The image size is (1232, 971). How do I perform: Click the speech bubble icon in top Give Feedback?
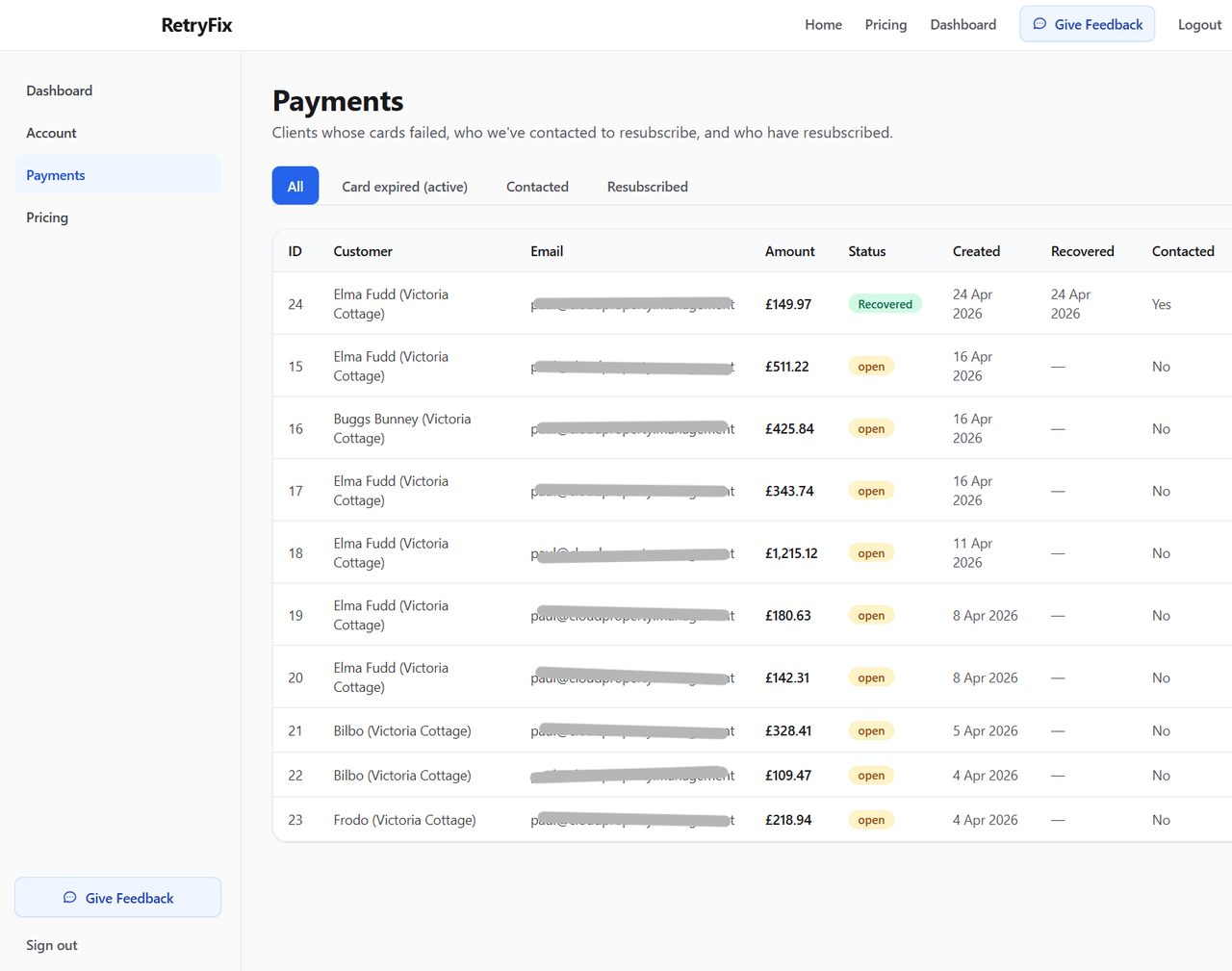(1039, 24)
